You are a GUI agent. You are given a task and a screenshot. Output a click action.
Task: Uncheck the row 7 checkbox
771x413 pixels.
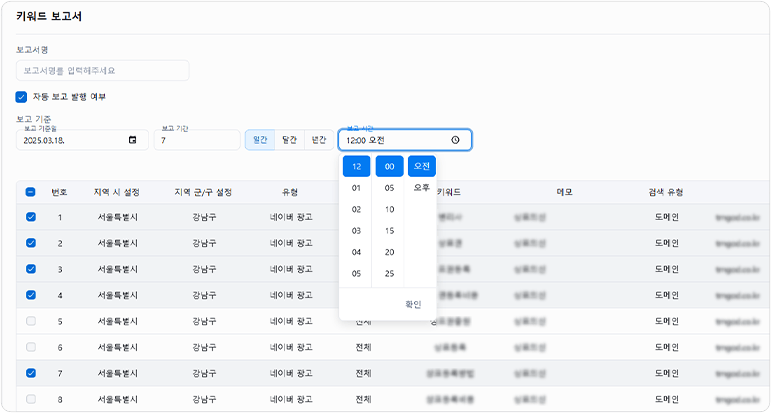(x=30, y=373)
